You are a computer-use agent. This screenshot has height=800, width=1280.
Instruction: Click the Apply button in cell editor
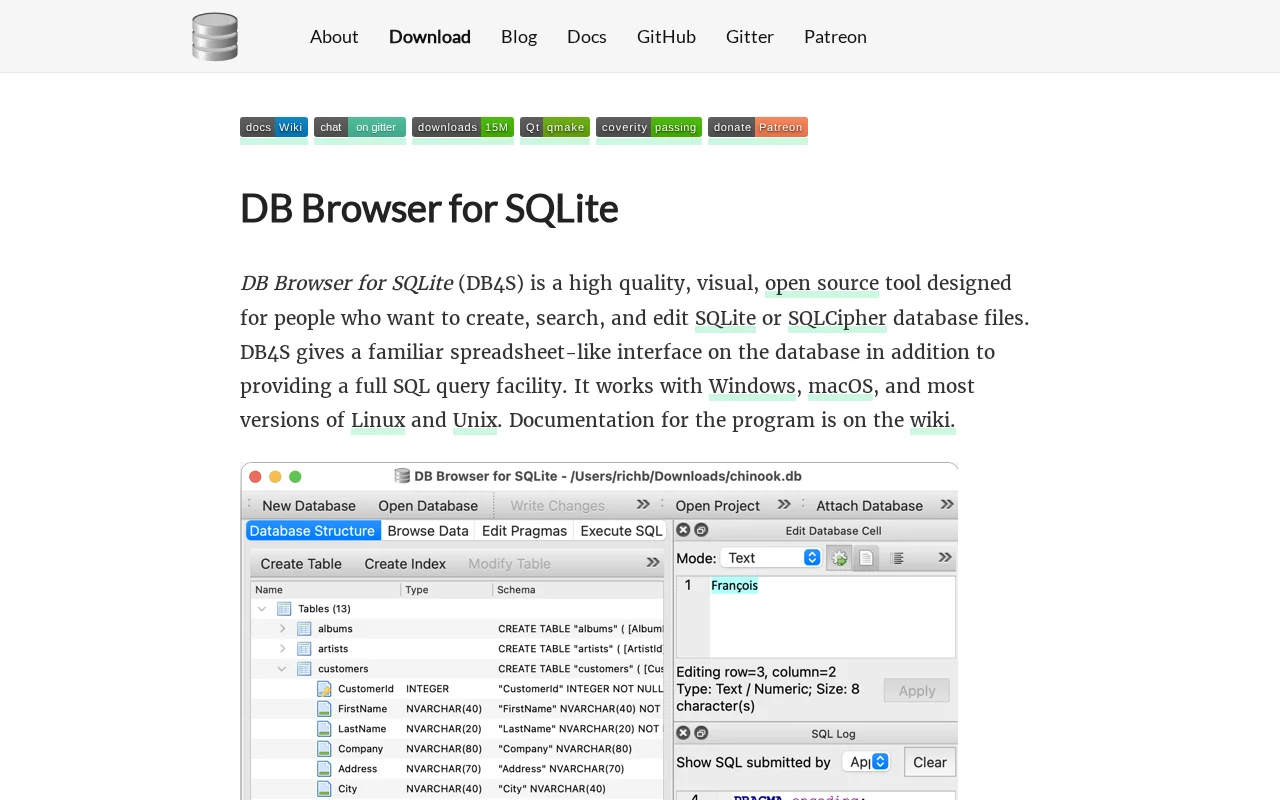pos(917,690)
